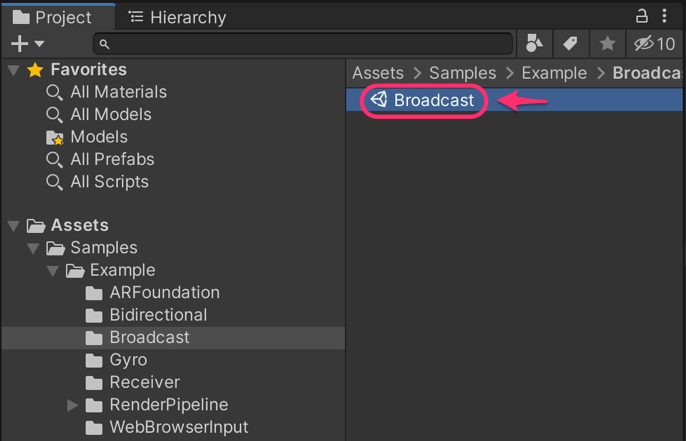
Task: Expand the RenderPipeline folder
Action: point(72,405)
